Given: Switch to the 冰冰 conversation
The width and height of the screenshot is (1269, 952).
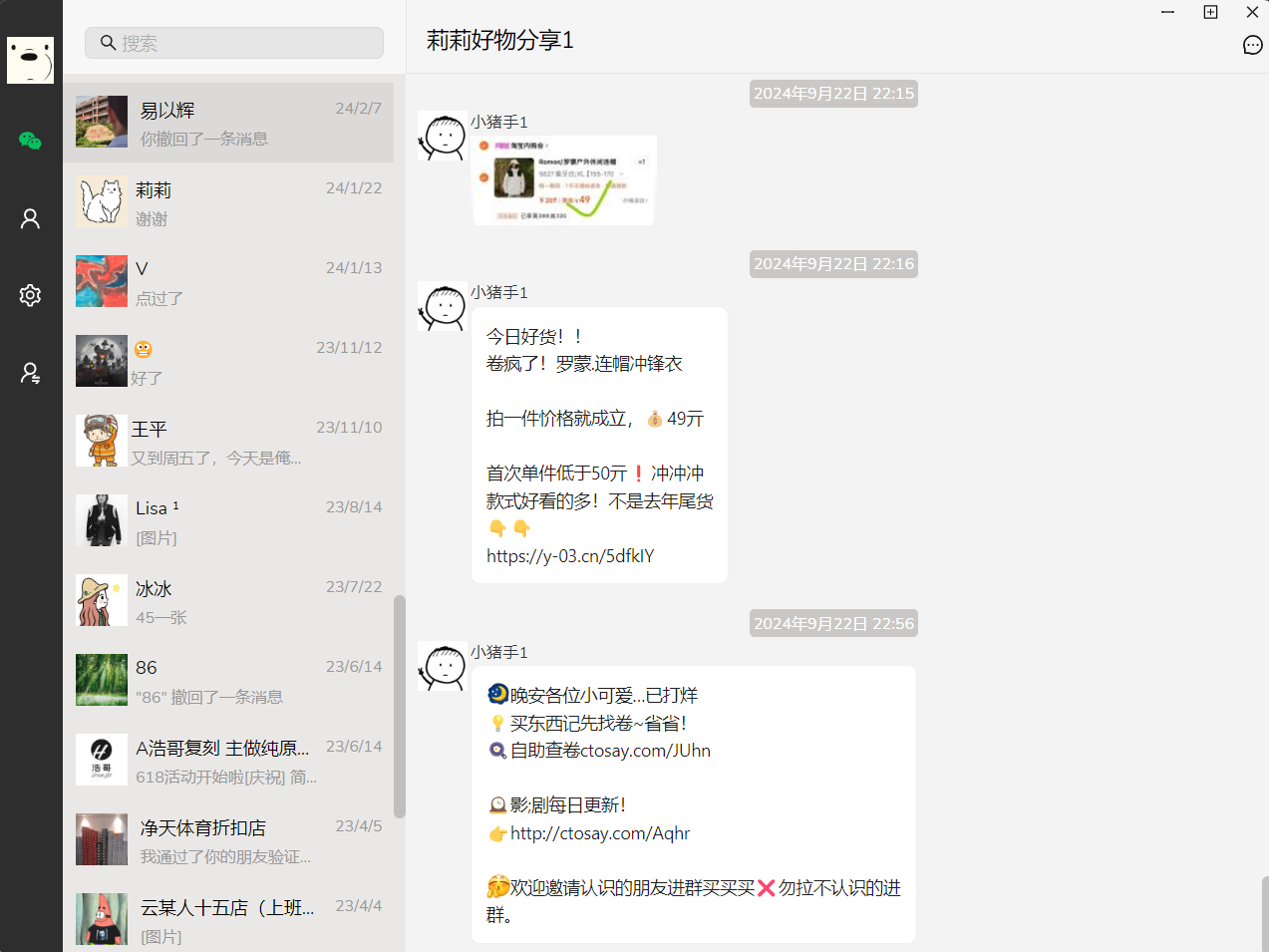Looking at the screenshot, I should point(229,600).
